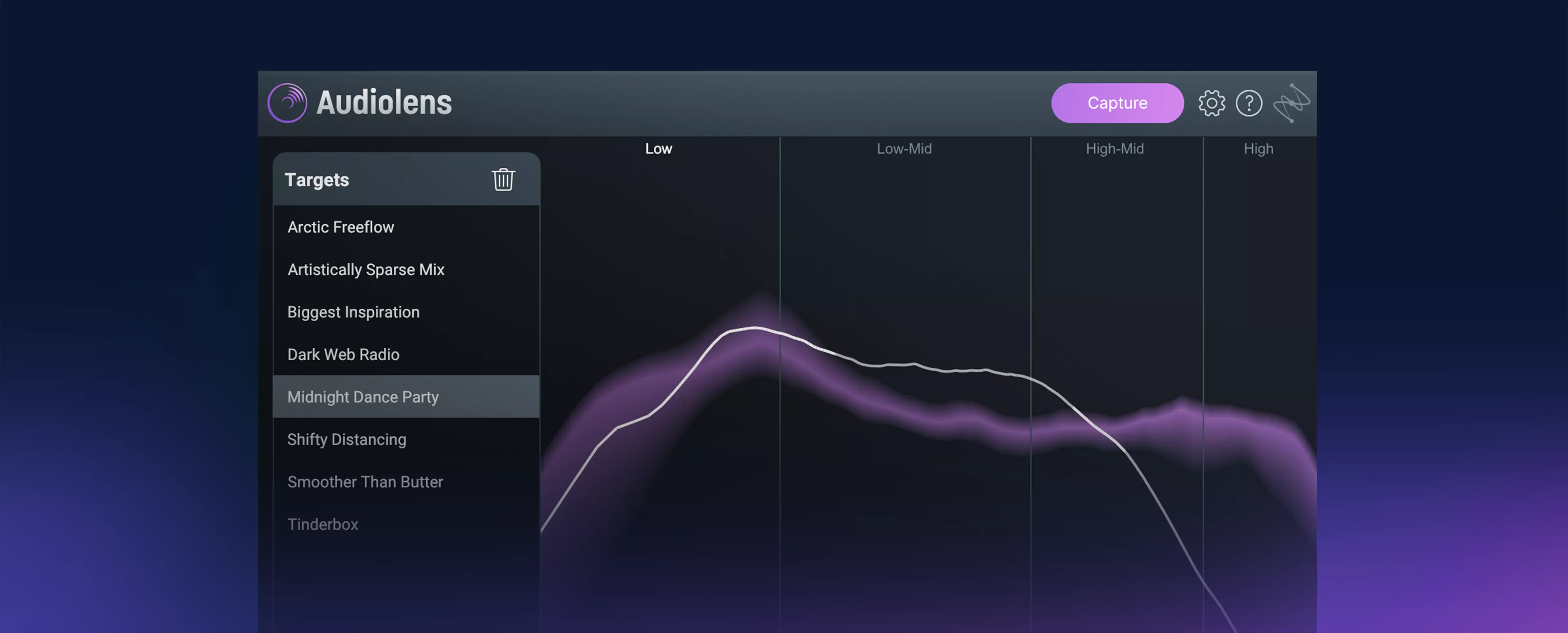Select the High-Mid frequency band label

click(1114, 149)
